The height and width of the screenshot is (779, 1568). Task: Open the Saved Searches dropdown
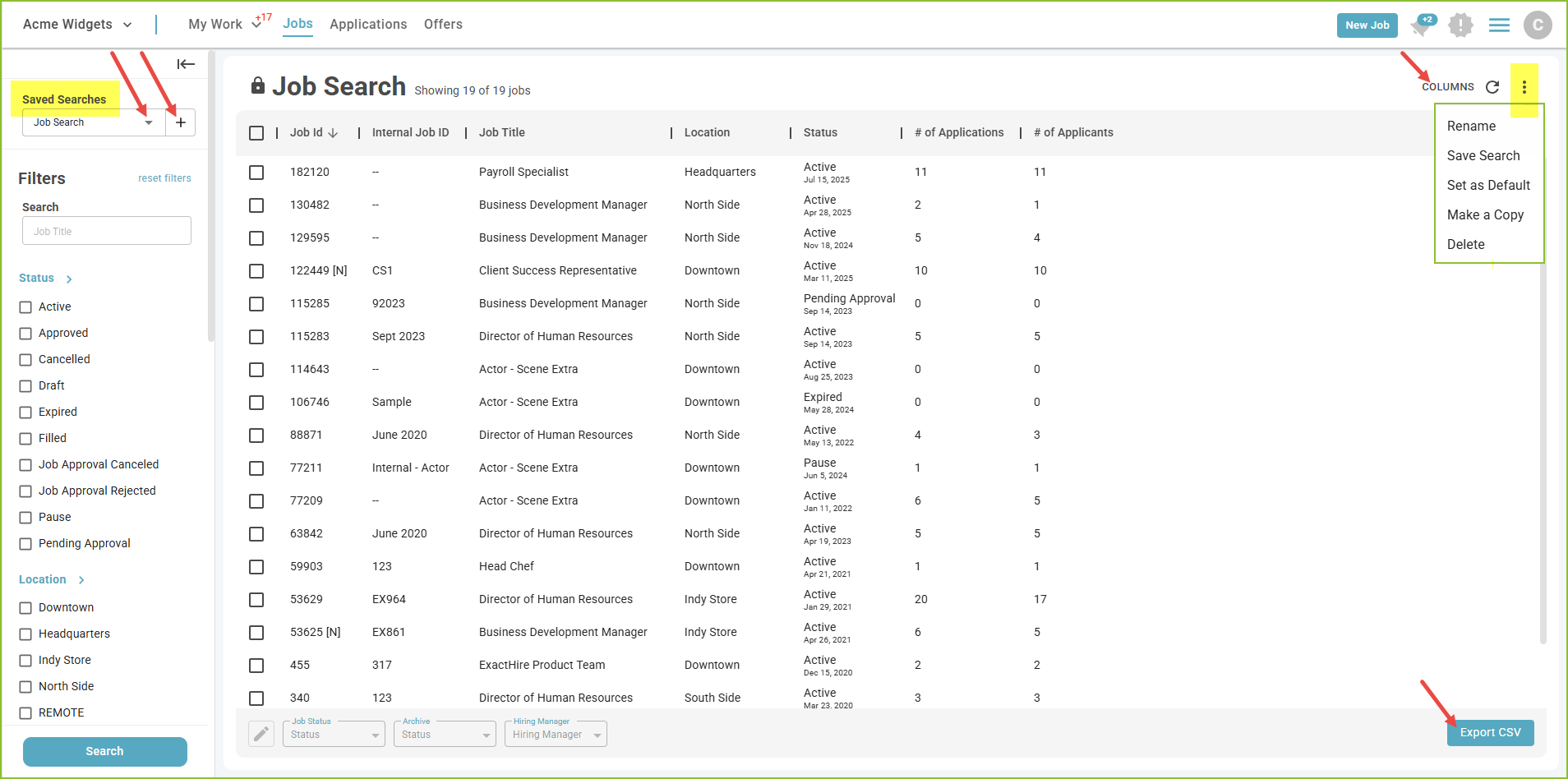click(x=93, y=122)
